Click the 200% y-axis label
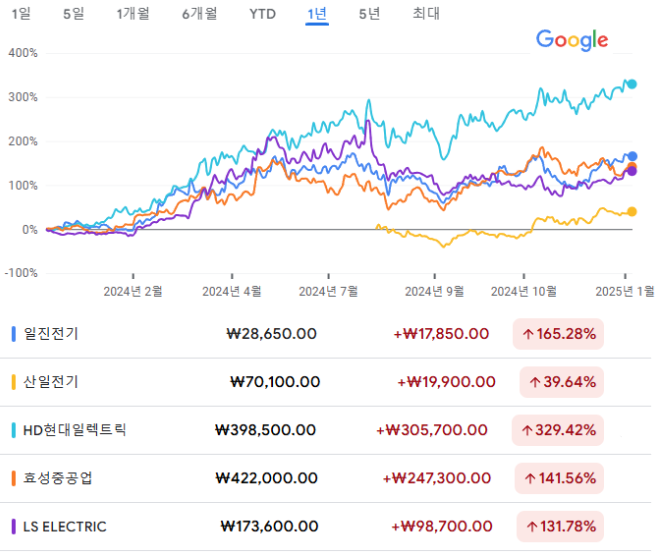 (x=23, y=141)
